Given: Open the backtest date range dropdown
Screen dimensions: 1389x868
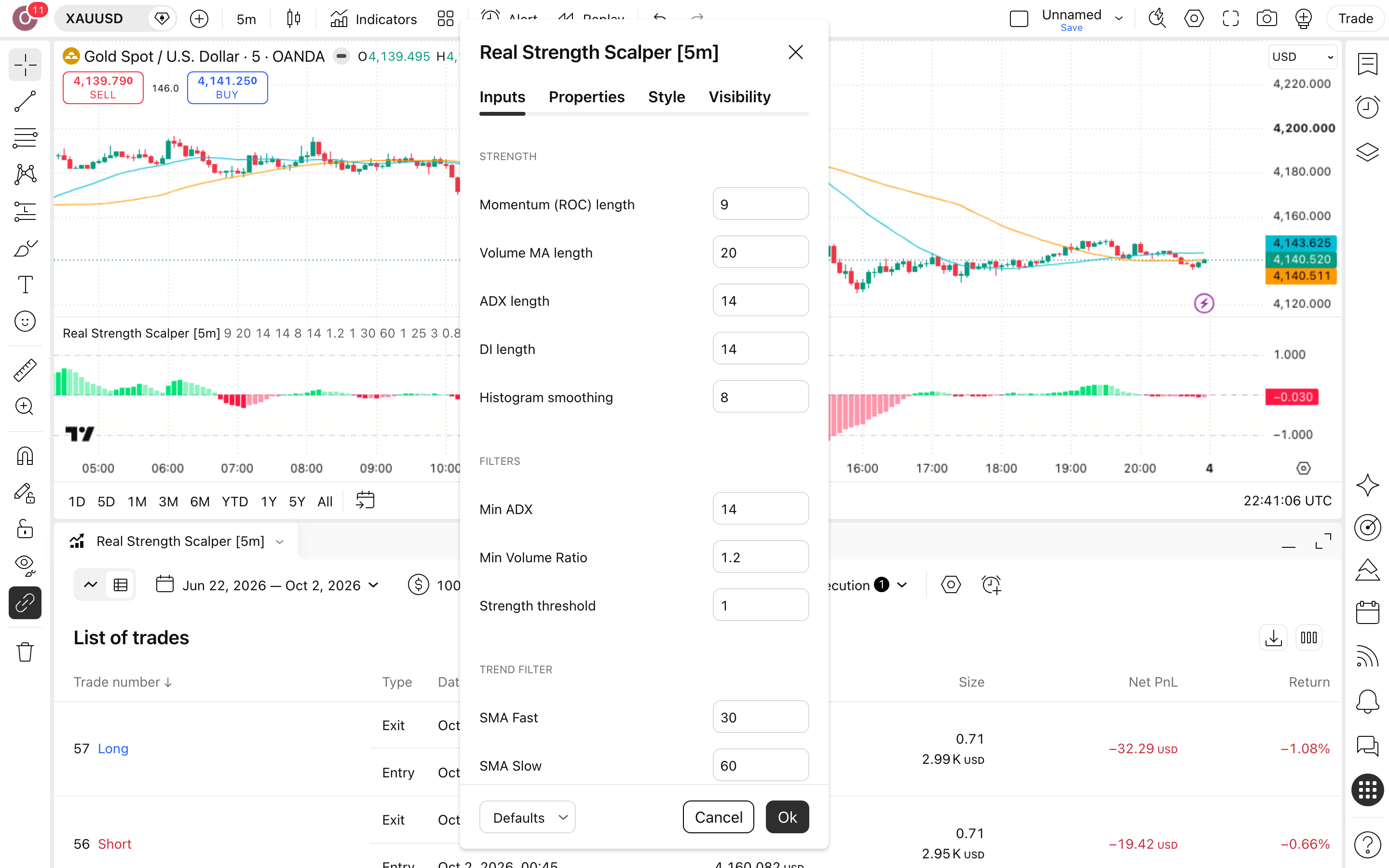Looking at the screenshot, I should pyautogui.click(x=268, y=585).
